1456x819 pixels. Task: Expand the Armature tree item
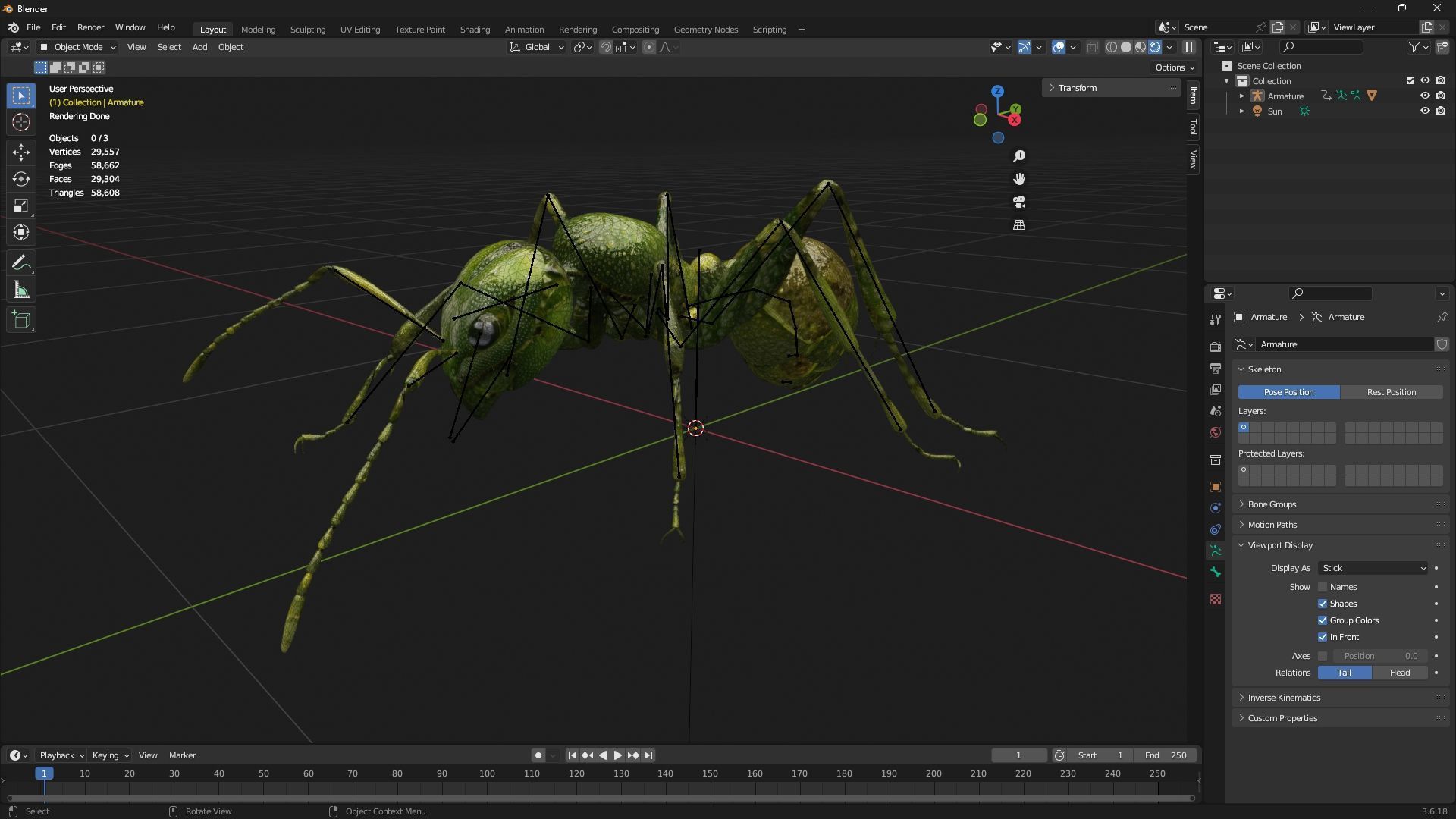1241,96
